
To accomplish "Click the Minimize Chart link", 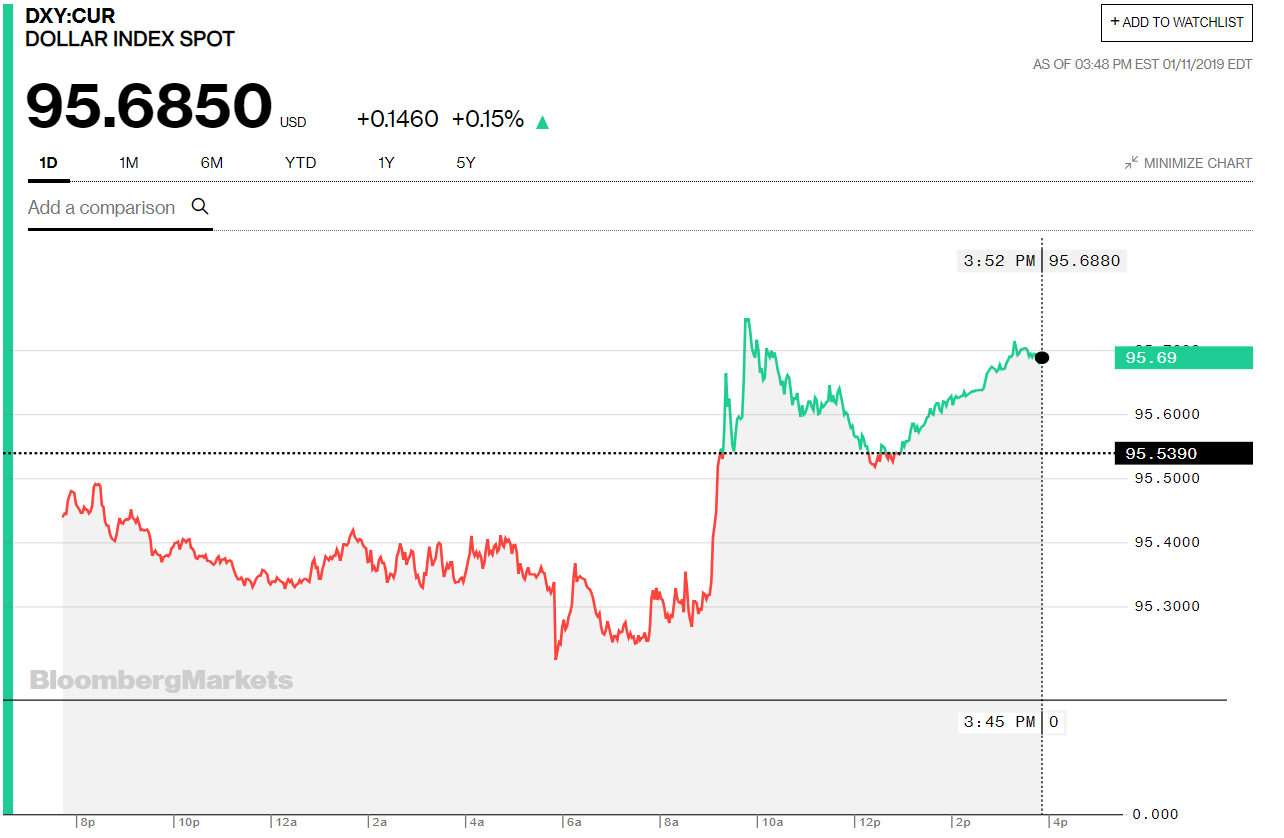I will coord(1188,163).
